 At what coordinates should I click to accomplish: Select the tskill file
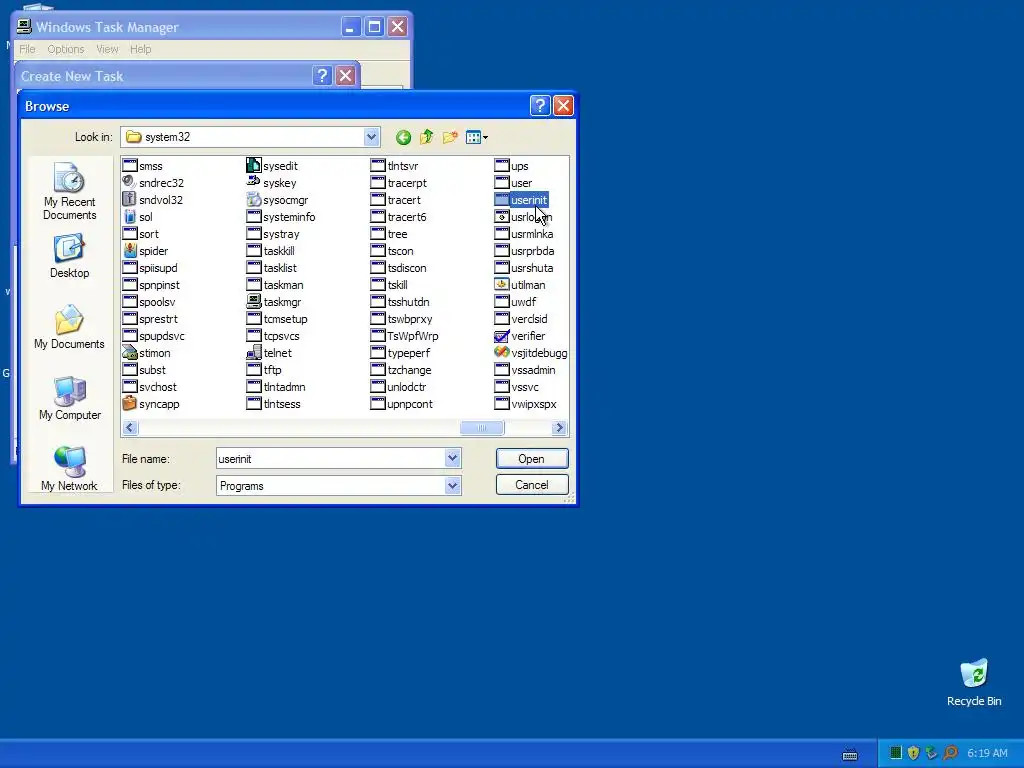[389, 285]
